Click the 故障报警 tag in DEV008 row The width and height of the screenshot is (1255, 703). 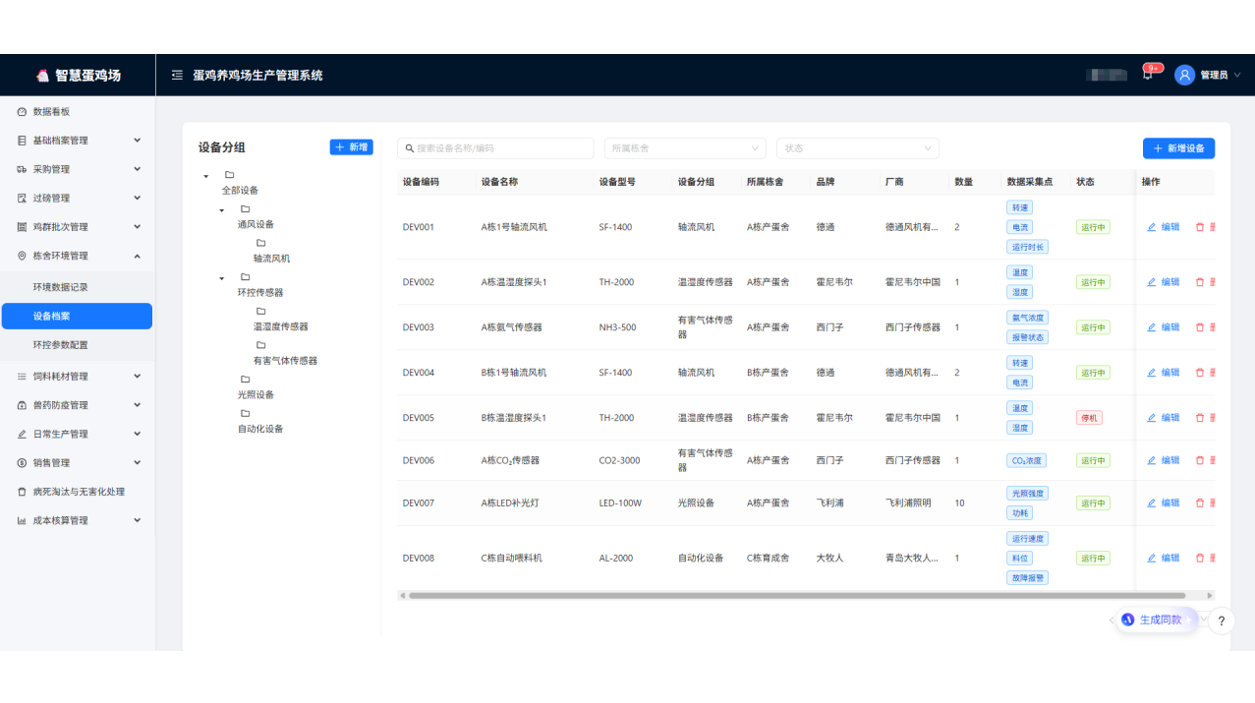[x=1027, y=578]
